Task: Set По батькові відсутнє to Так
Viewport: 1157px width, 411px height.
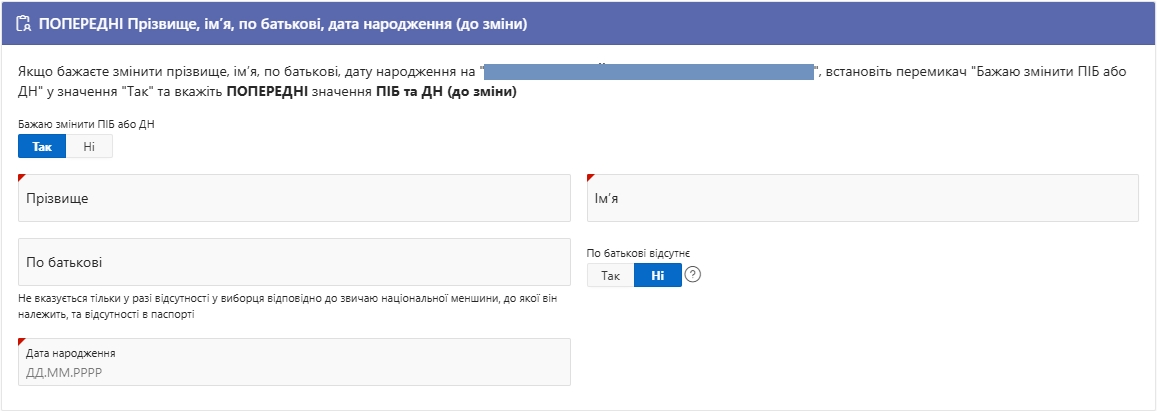Action: 610,275
